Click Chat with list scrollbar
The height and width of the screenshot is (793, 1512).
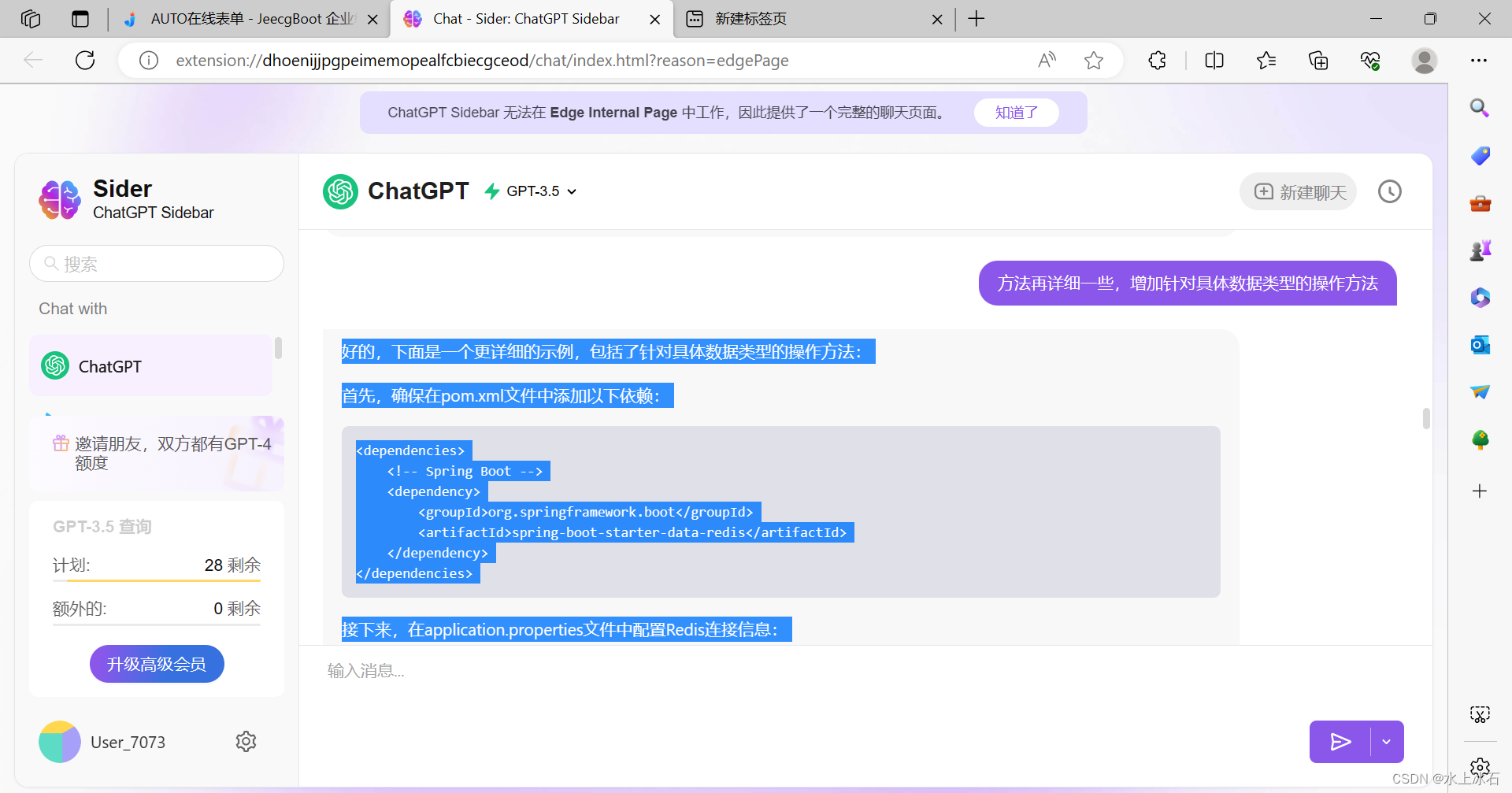(278, 348)
